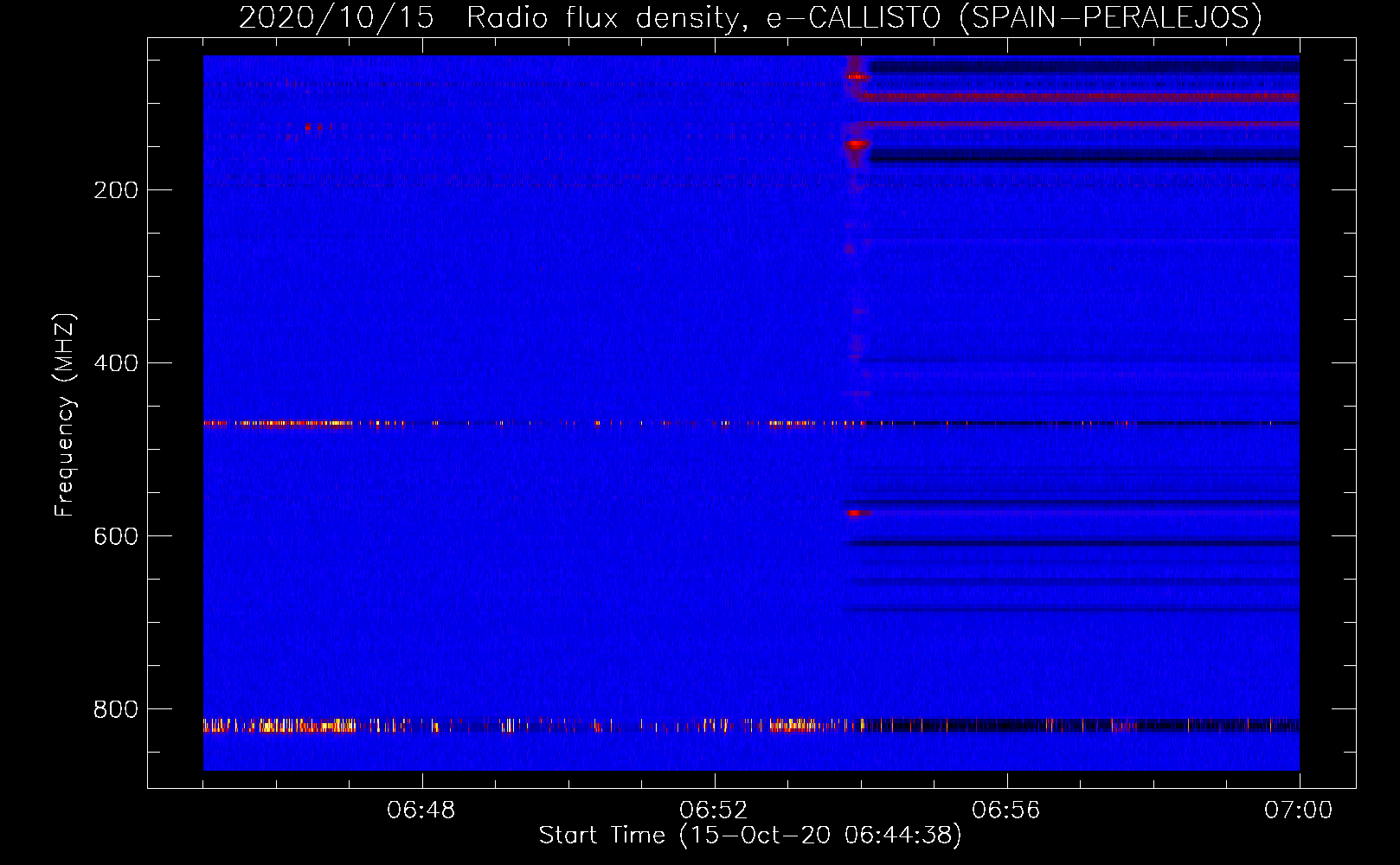
Task: Click the 06:48 time tick label
Action: pyautogui.click(x=421, y=811)
